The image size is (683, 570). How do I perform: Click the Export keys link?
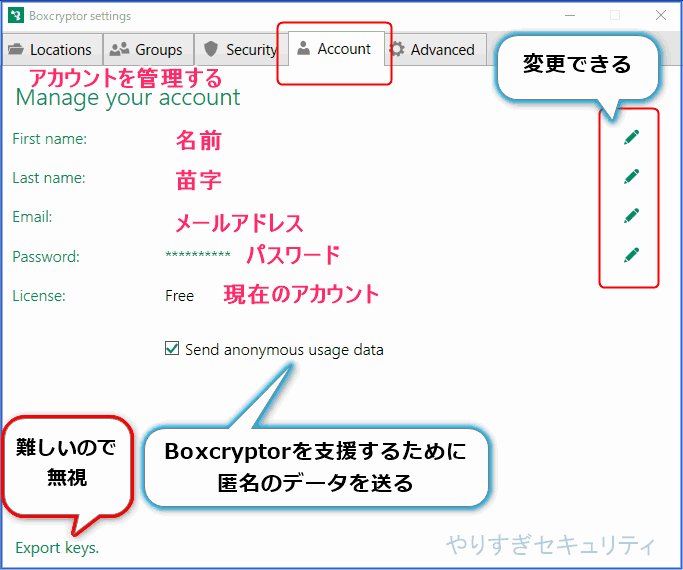[57, 548]
